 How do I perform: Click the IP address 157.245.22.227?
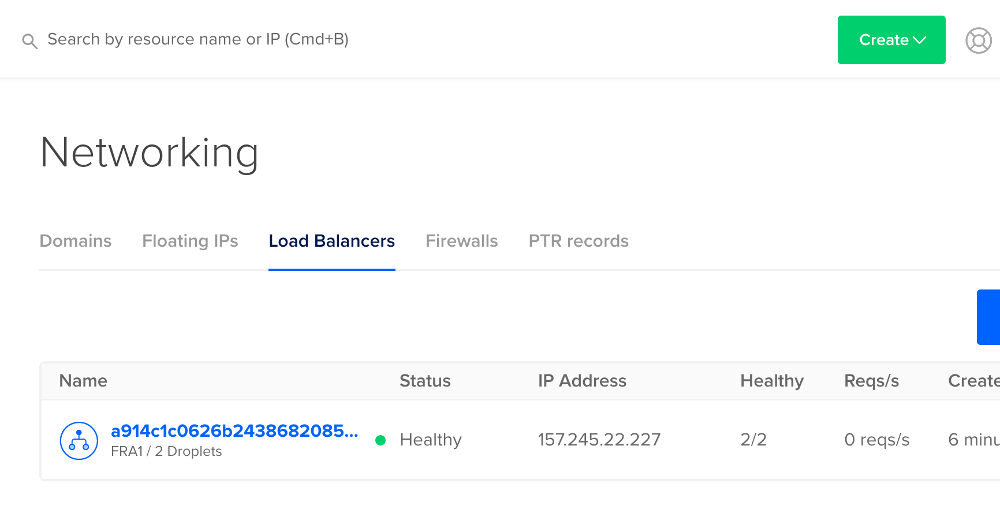point(599,439)
